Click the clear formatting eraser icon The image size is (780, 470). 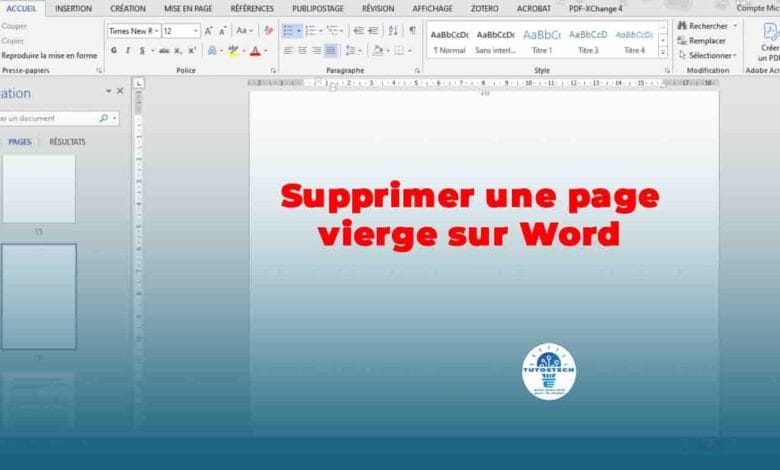[x=268, y=31]
